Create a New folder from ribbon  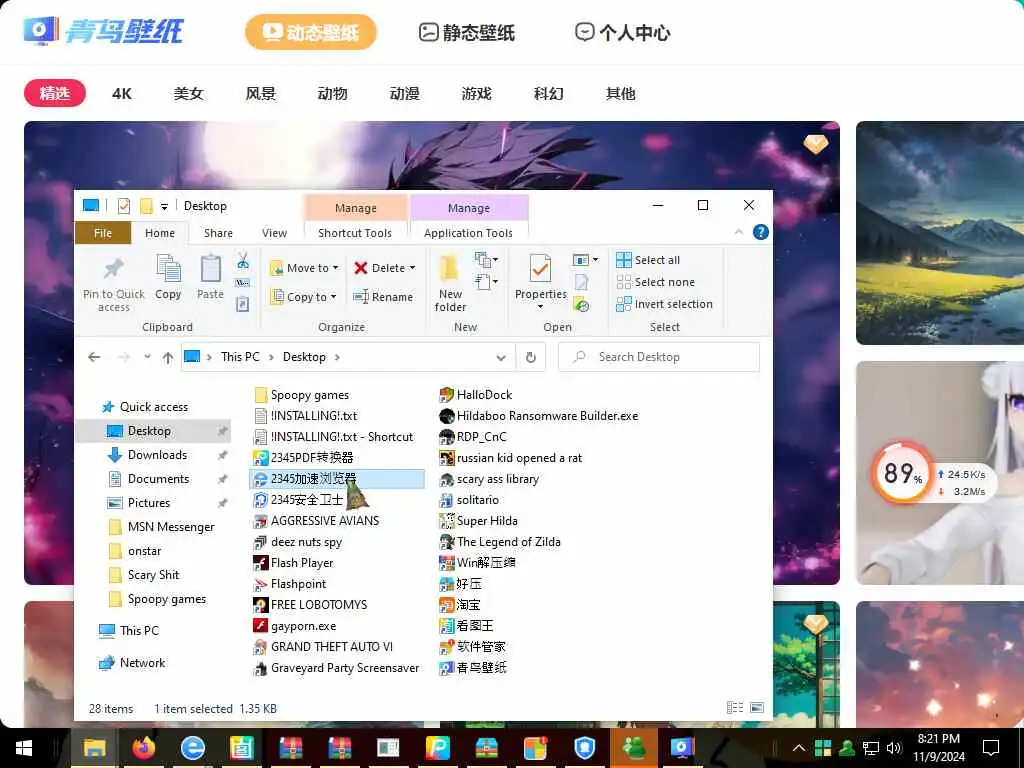pyautogui.click(x=450, y=284)
